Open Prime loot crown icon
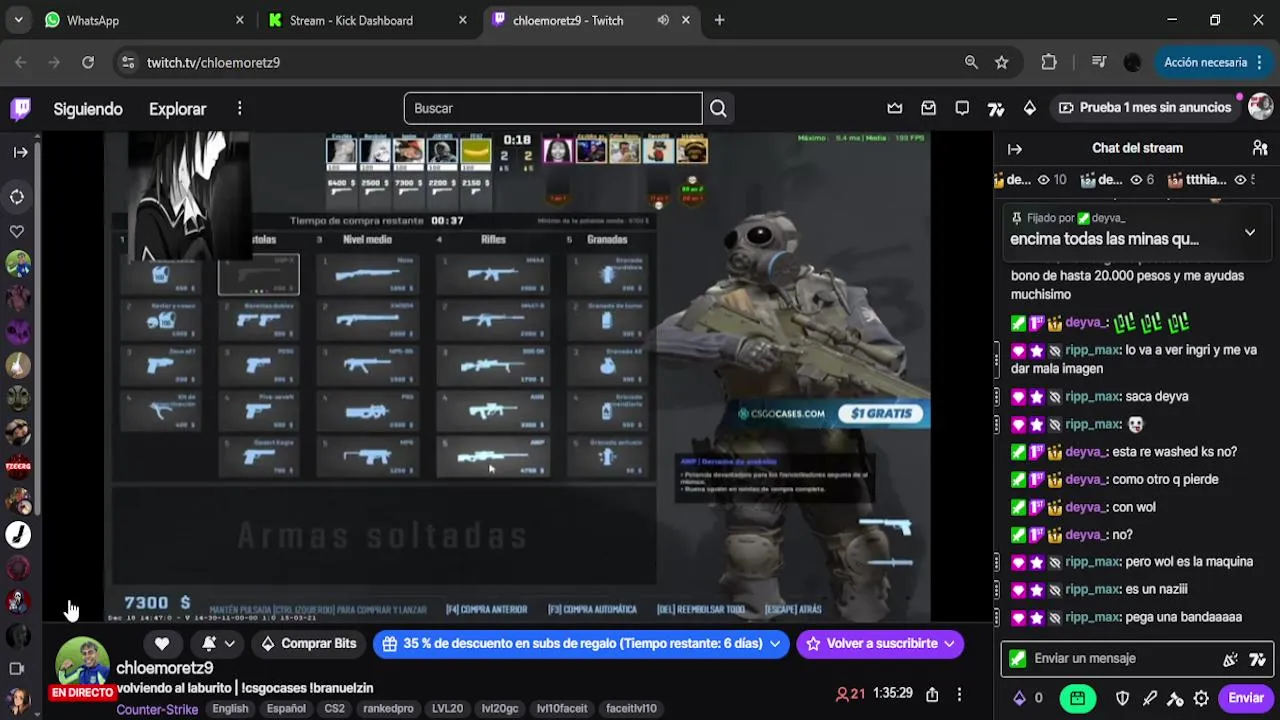 click(x=895, y=108)
